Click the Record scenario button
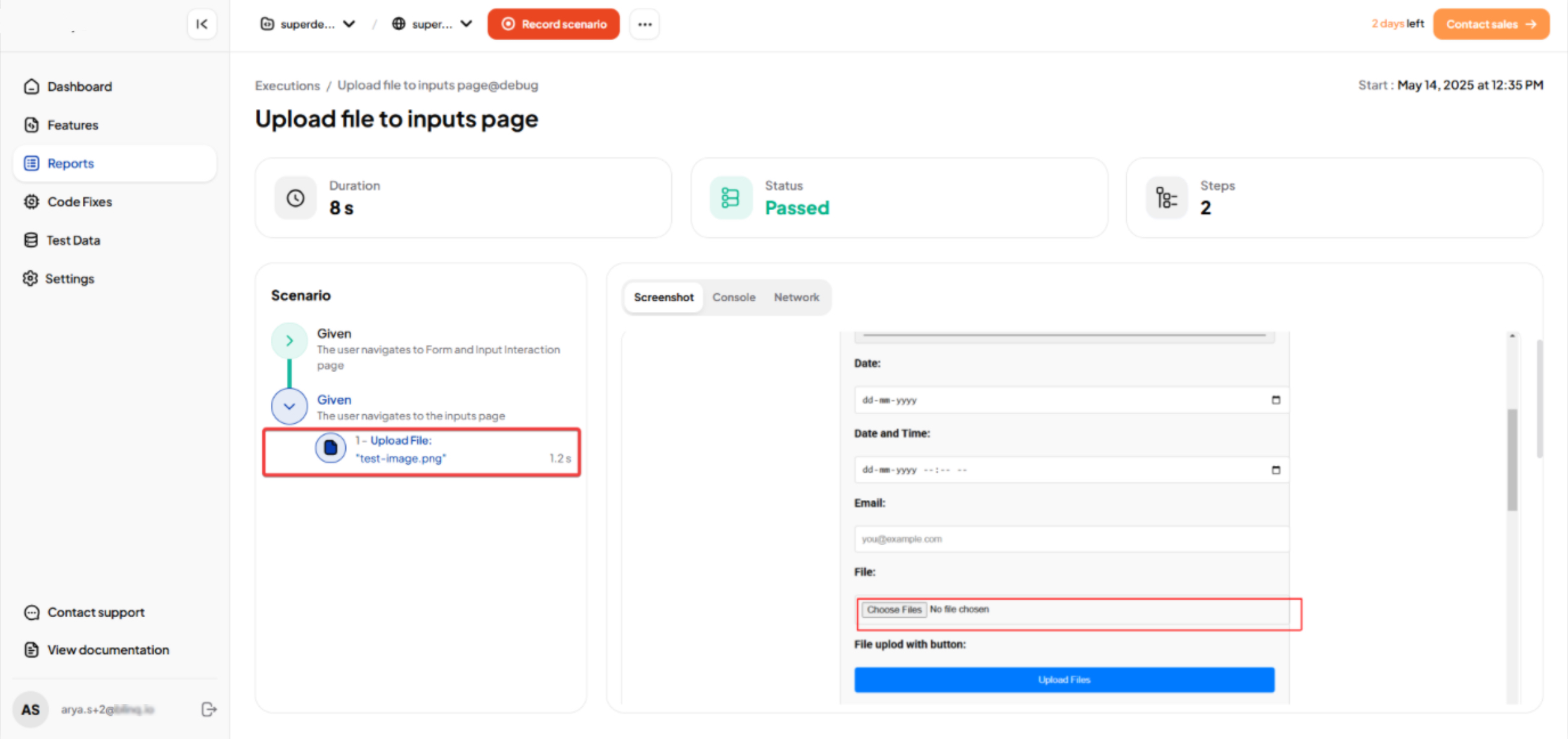The width and height of the screenshot is (1568, 739). tap(553, 24)
